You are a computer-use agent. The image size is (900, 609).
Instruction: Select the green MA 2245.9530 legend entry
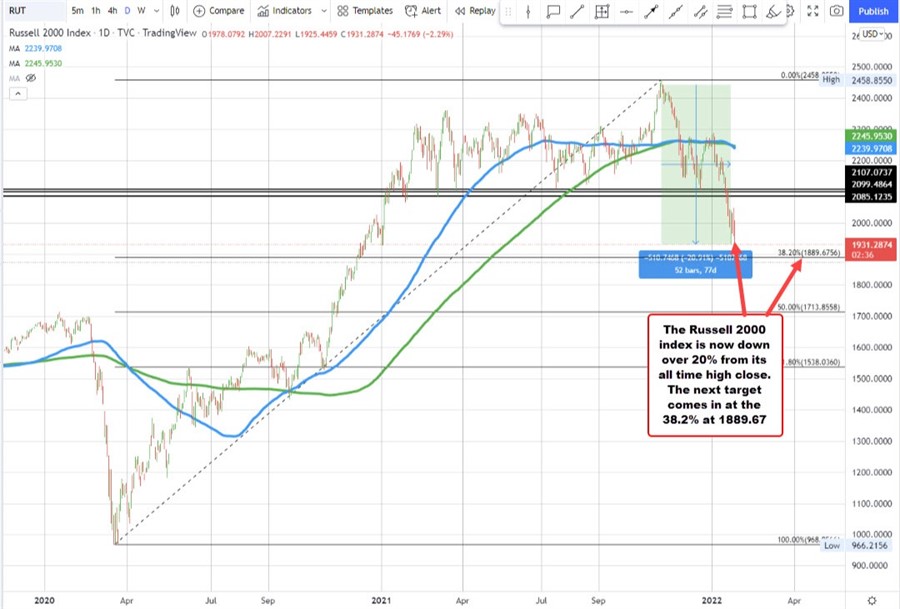pos(36,64)
